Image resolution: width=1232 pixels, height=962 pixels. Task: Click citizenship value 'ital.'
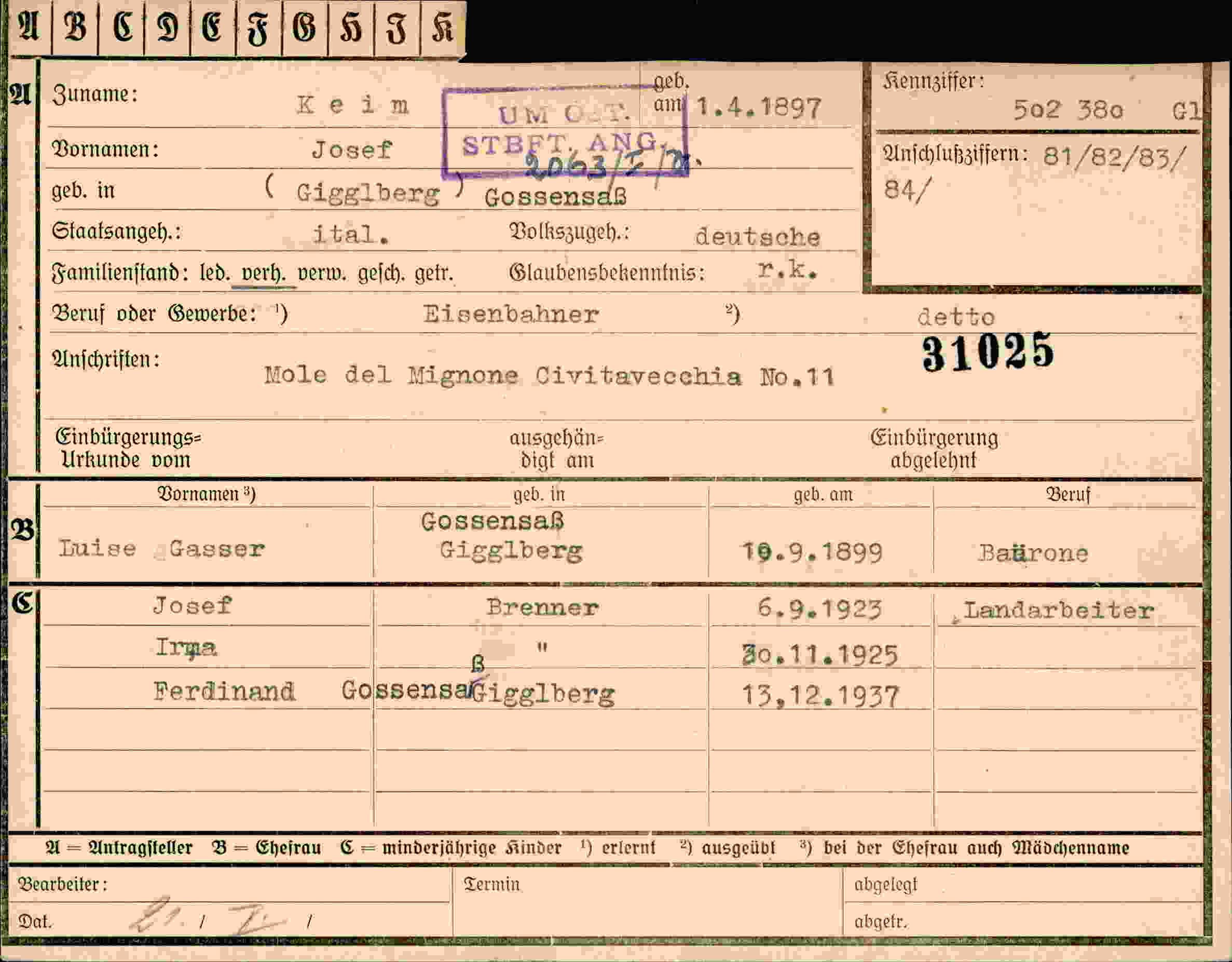(351, 234)
